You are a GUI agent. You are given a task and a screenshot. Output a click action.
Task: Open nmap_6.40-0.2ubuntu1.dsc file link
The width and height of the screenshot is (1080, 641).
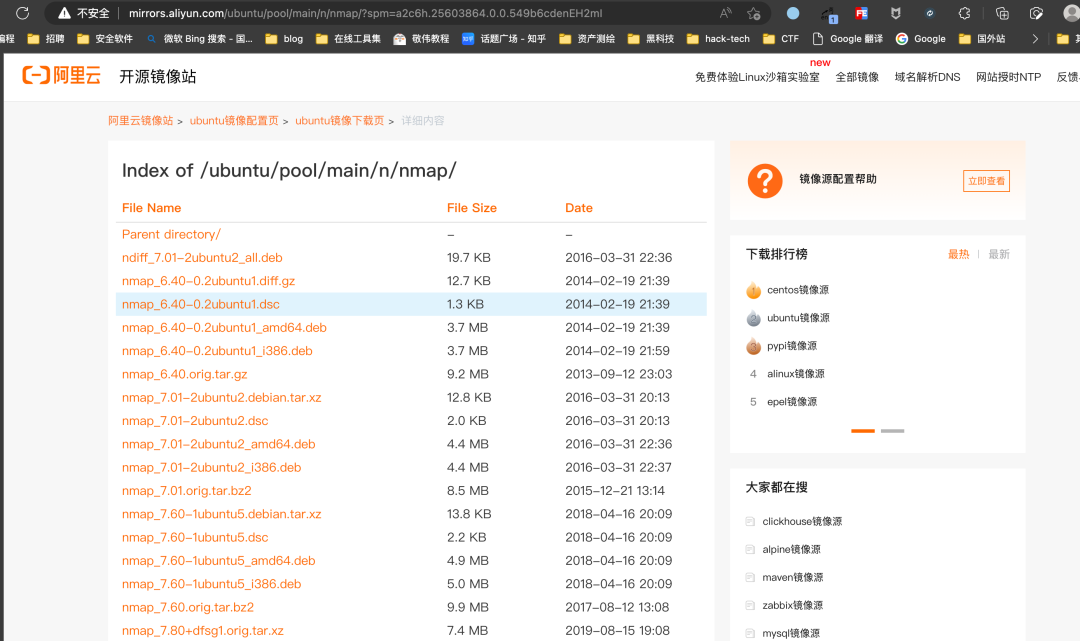coord(200,304)
